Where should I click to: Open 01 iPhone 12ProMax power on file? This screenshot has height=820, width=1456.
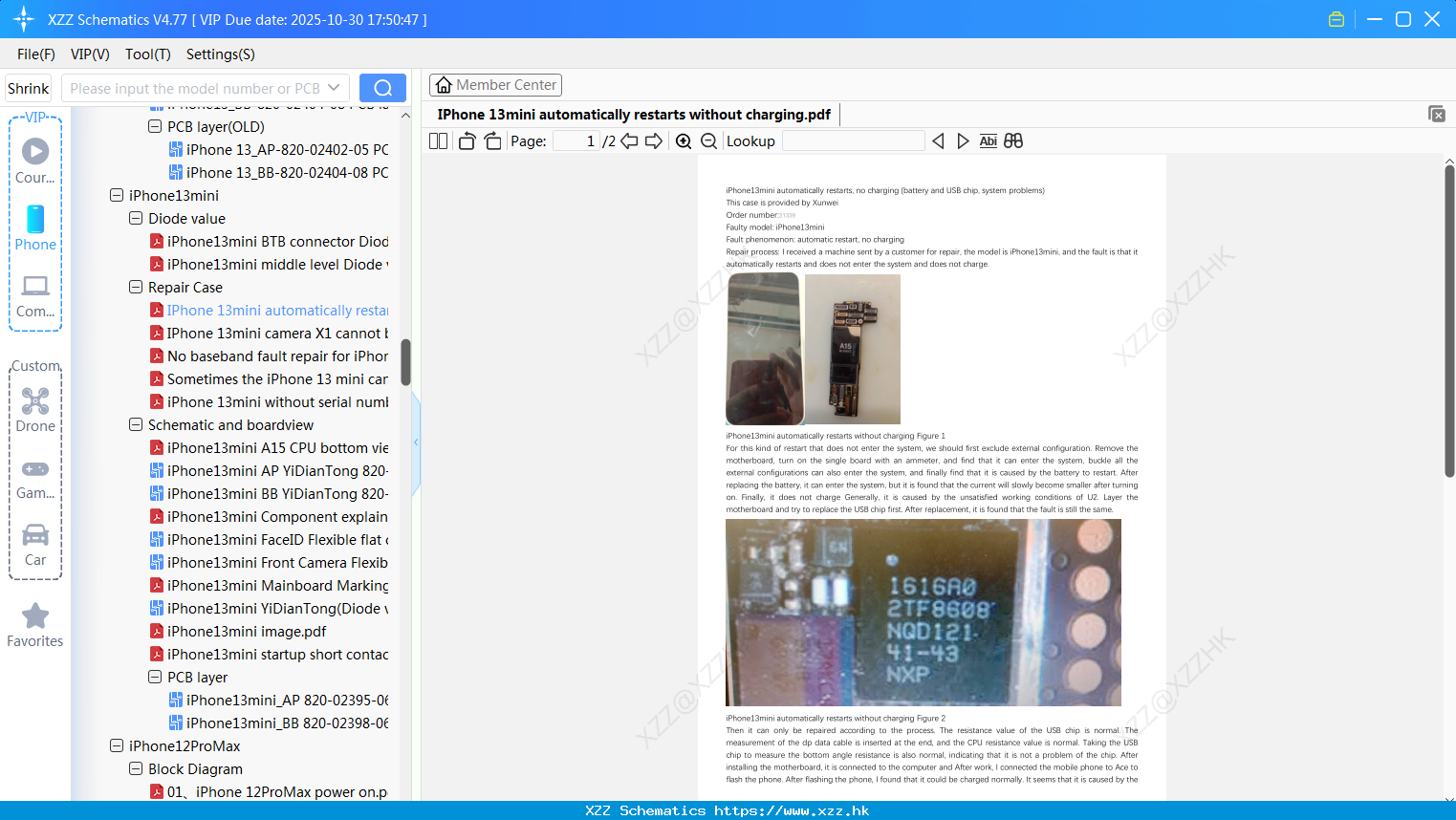tap(269, 791)
